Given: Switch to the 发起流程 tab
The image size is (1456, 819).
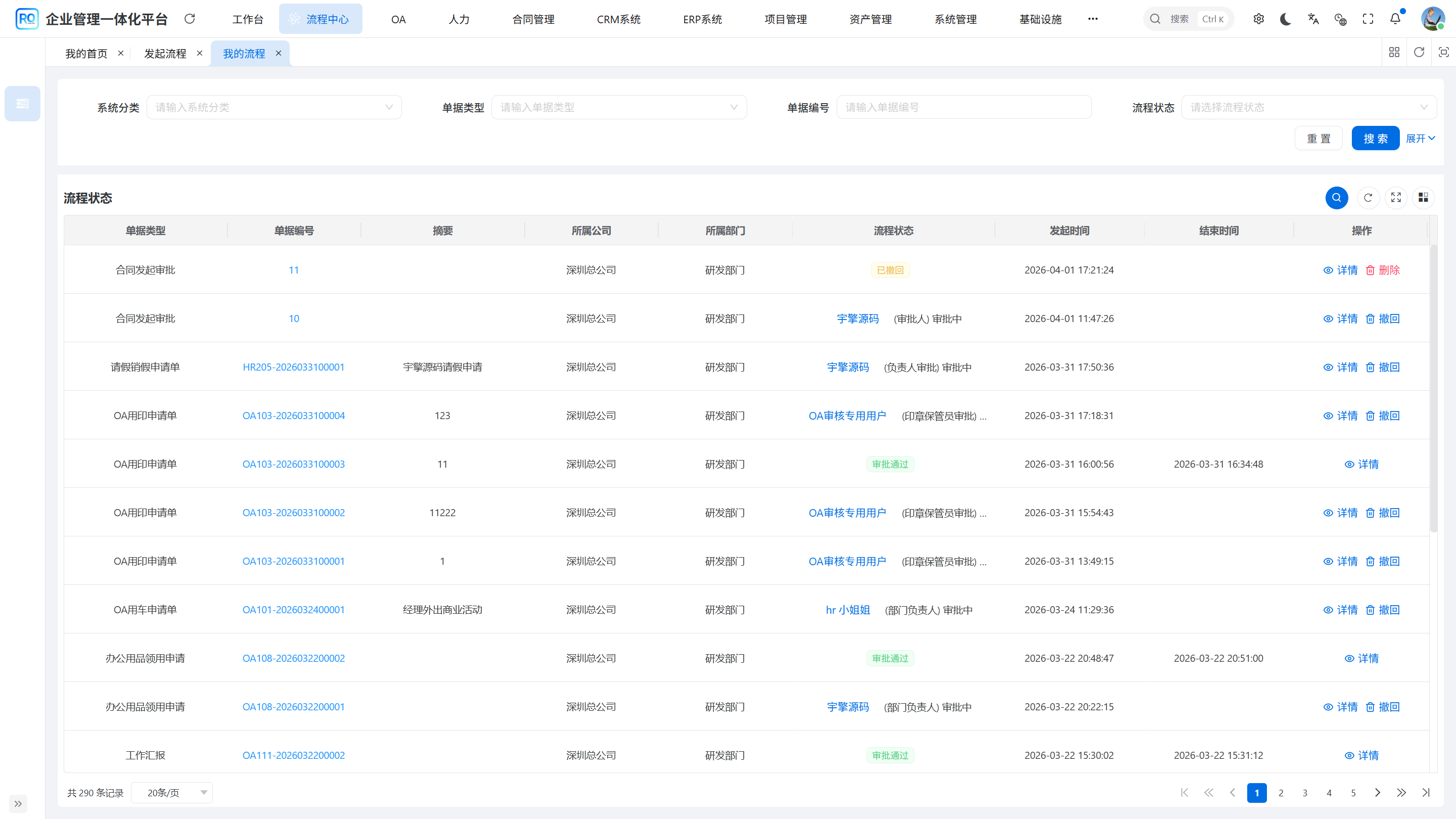Looking at the screenshot, I should (x=165, y=54).
